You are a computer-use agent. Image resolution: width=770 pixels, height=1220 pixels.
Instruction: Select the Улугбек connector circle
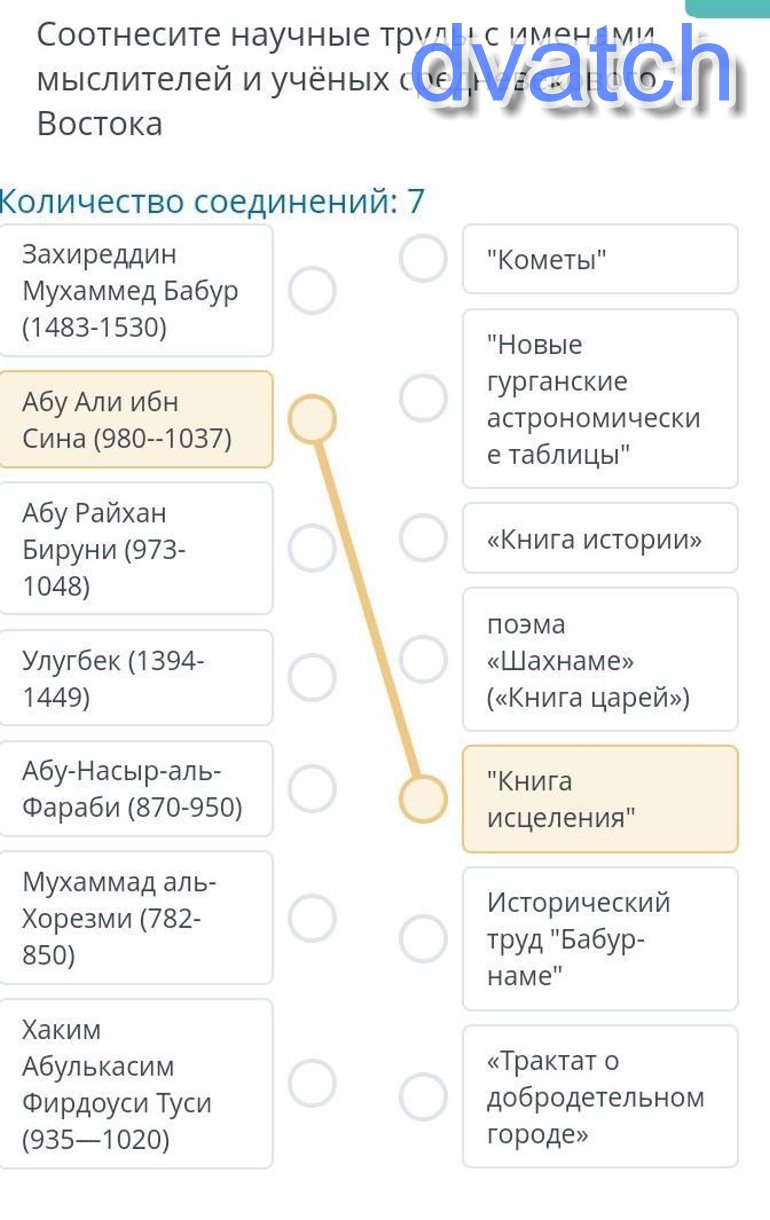pos(312,677)
